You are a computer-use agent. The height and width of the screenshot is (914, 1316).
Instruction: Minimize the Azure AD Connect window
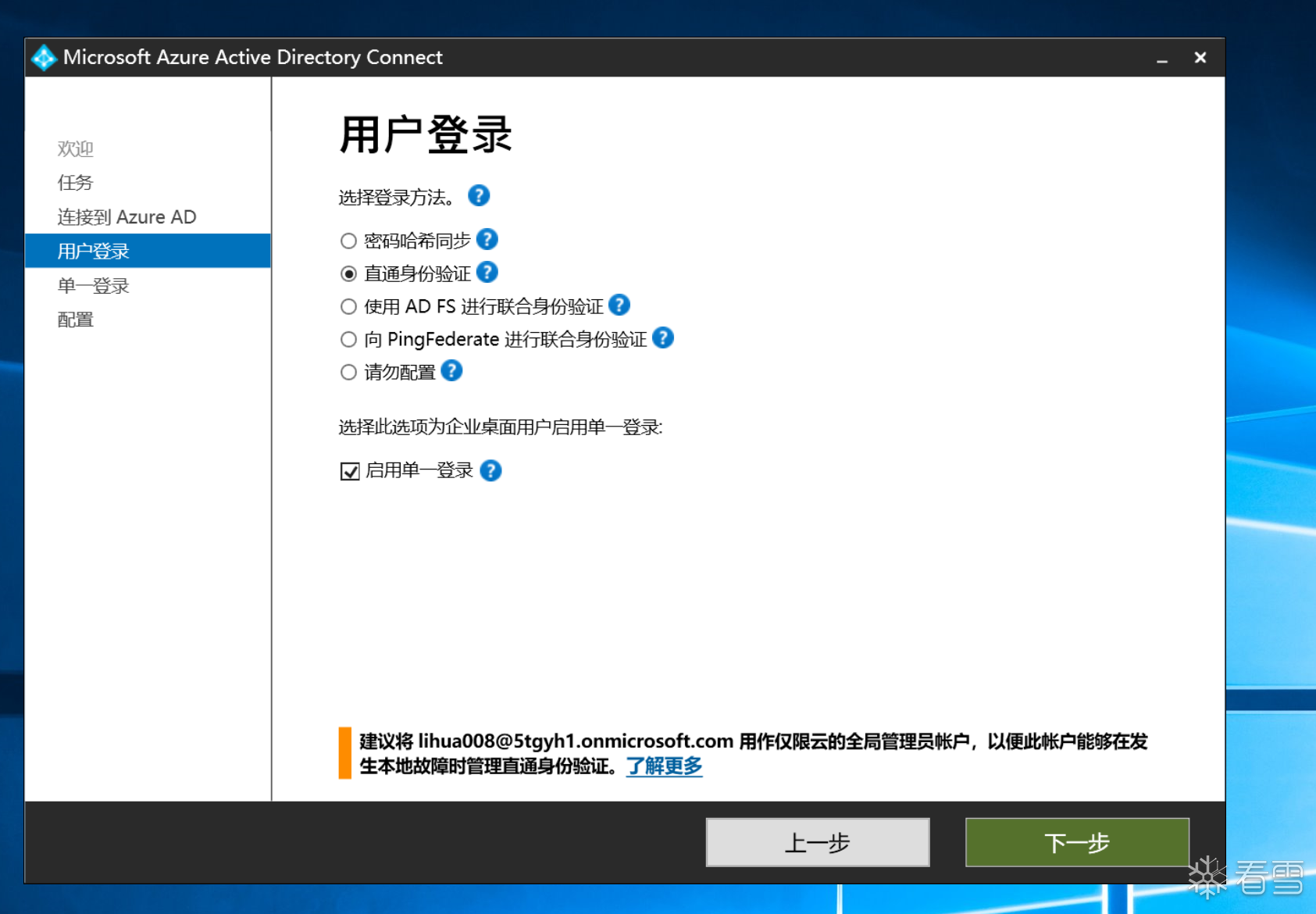click(x=1162, y=58)
